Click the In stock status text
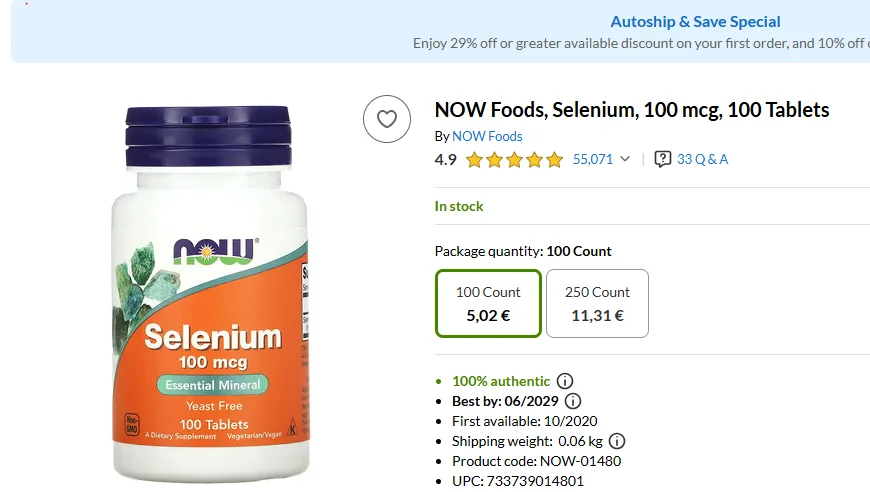The image size is (870, 492). (x=459, y=206)
